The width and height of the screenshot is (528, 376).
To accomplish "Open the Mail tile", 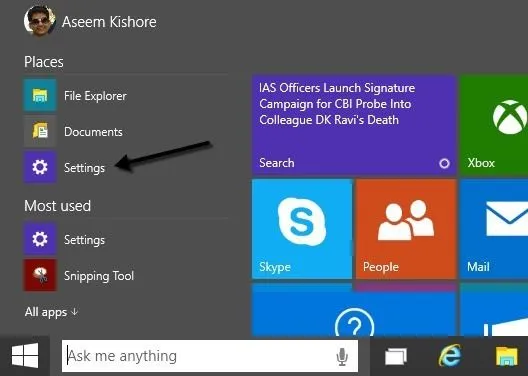I will [494, 229].
